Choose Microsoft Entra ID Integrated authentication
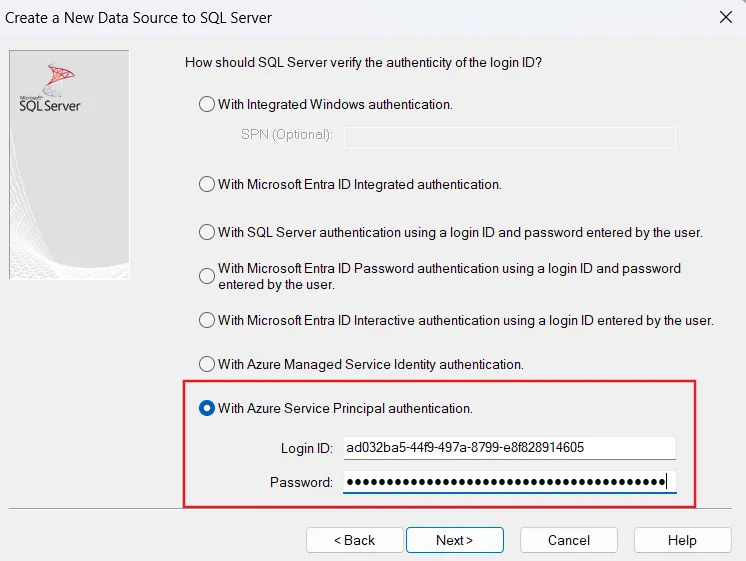Screen dimensions: 746x561 pyautogui.click(x=207, y=184)
